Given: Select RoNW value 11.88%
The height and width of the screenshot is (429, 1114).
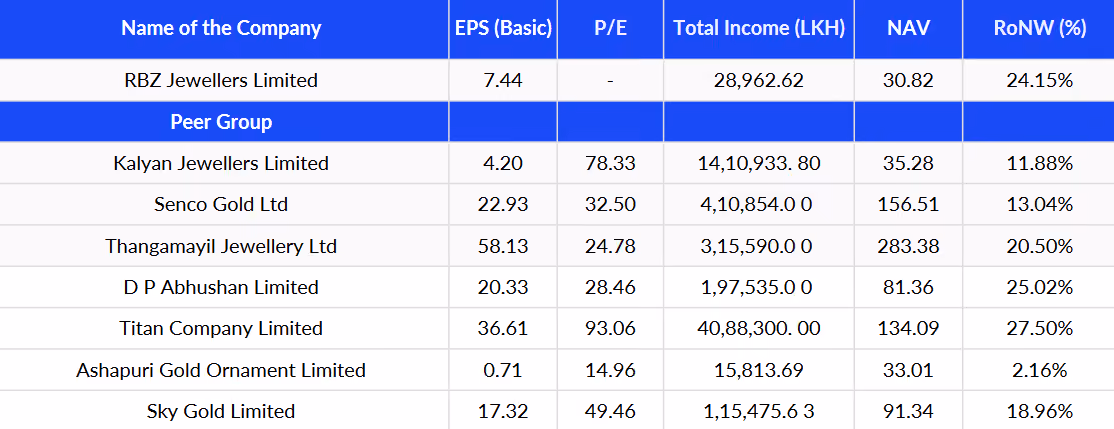Looking at the screenshot, I should pos(1039,163).
